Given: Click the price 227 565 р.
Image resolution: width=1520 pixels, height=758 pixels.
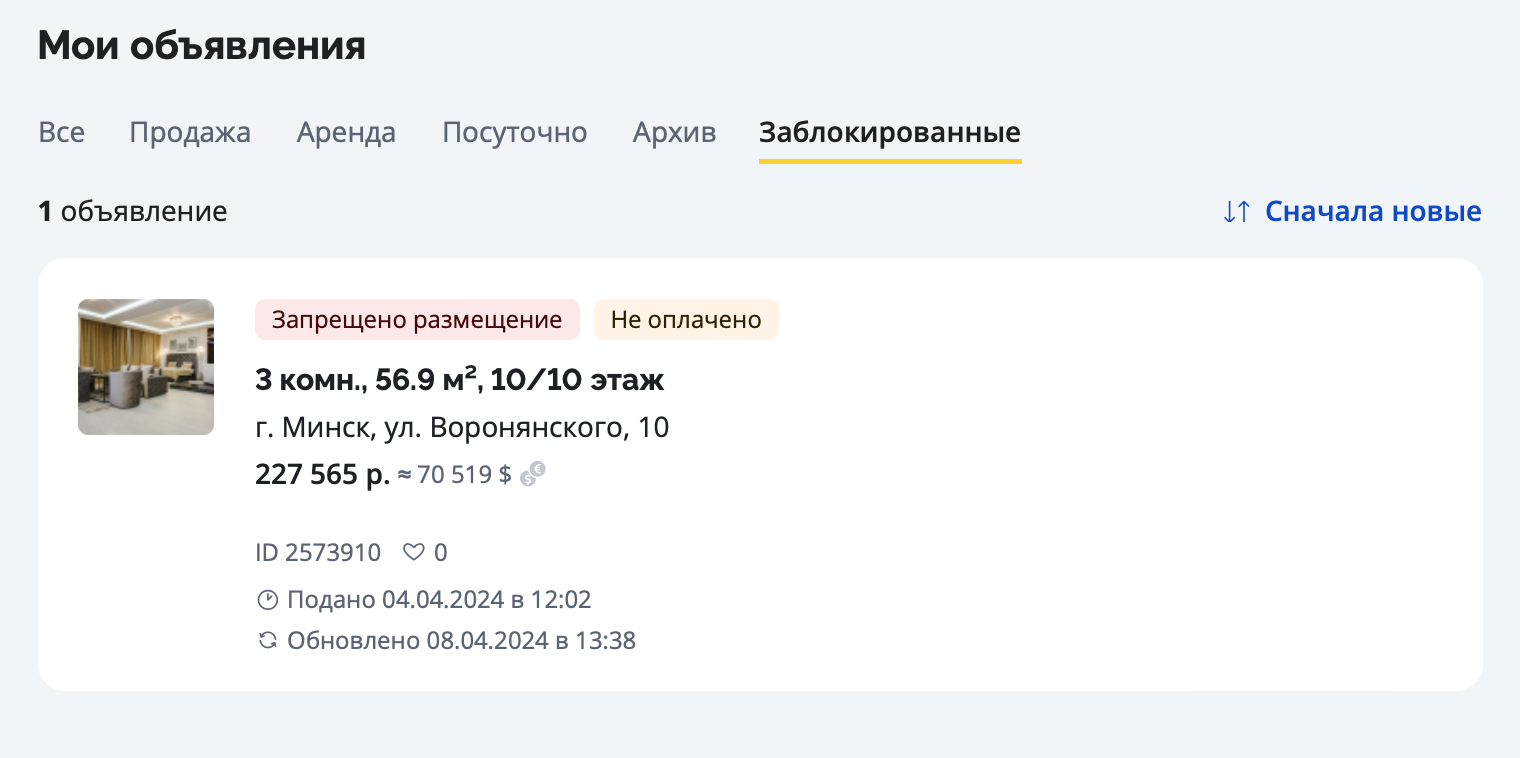Looking at the screenshot, I should 322,474.
